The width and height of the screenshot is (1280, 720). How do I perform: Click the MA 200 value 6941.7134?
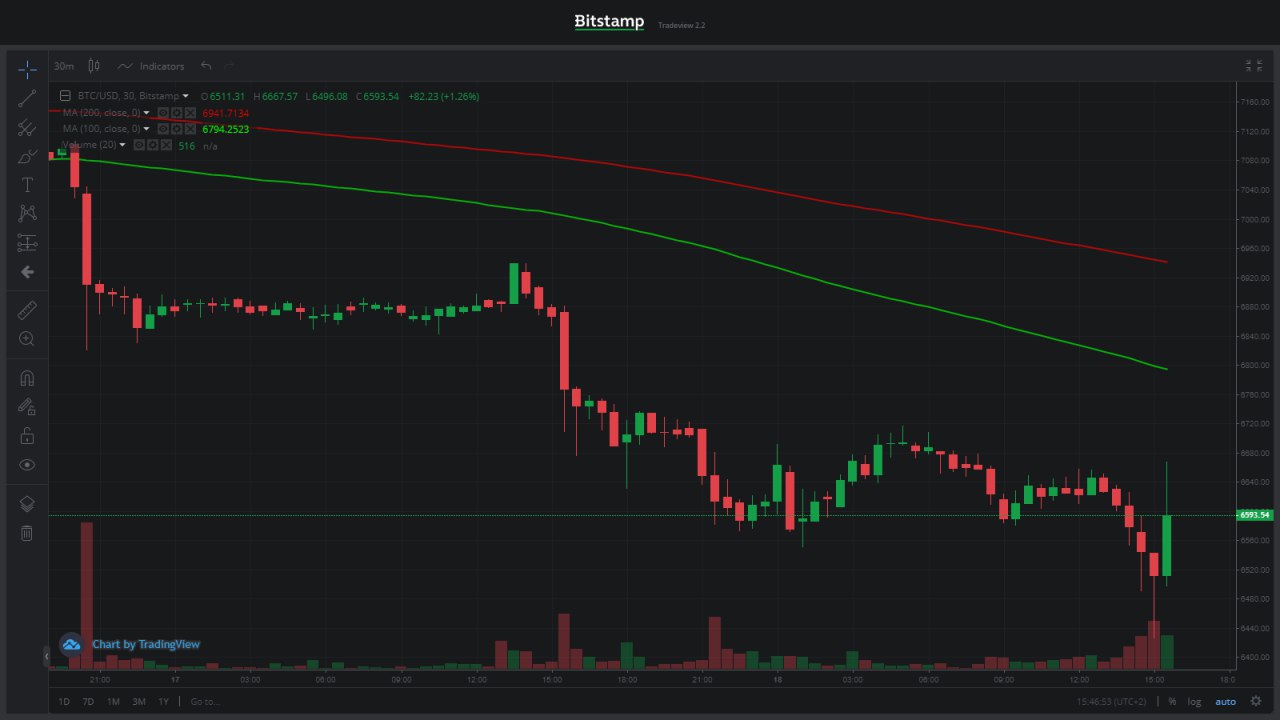click(225, 113)
